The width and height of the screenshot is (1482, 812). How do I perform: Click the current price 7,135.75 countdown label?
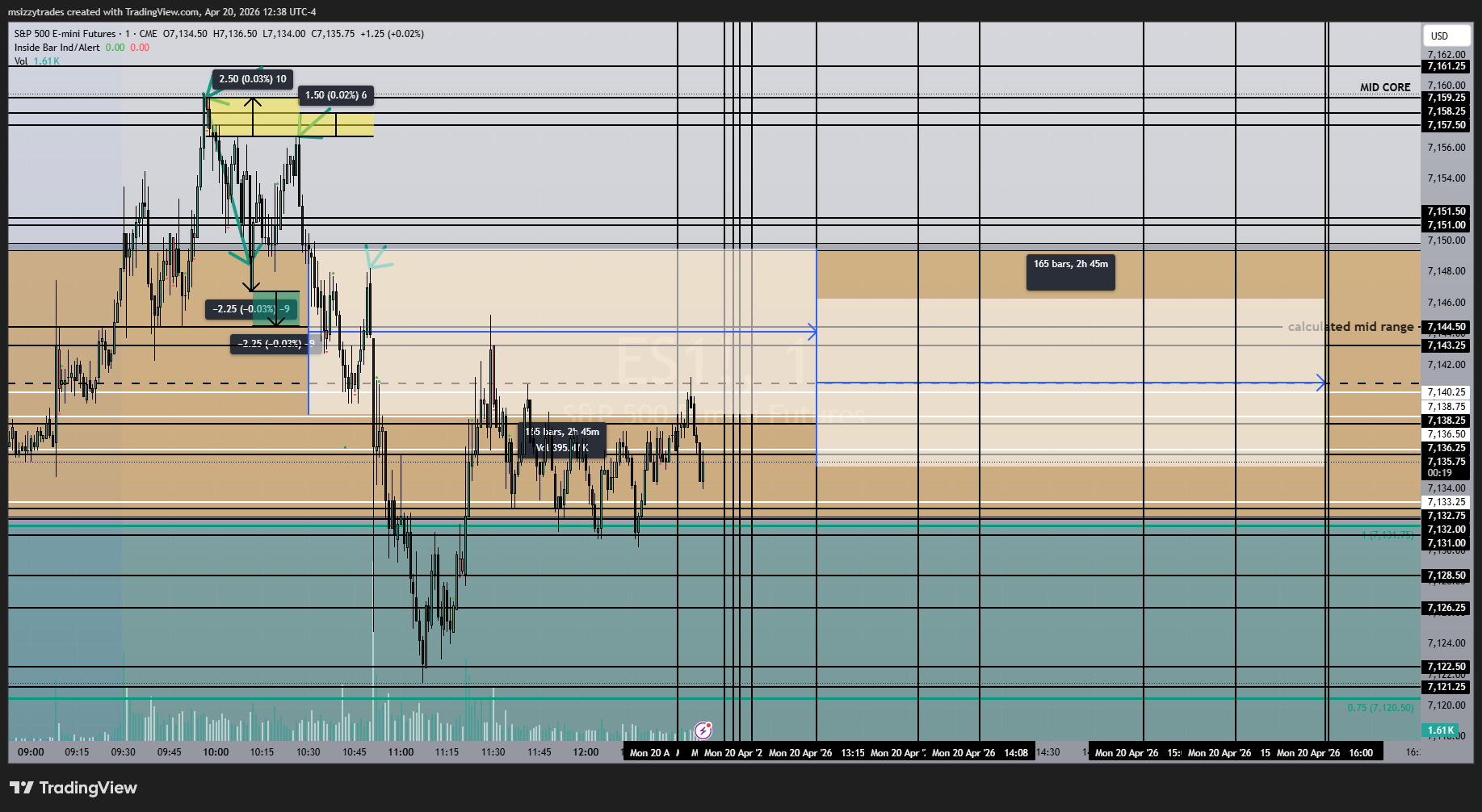pos(1446,467)
